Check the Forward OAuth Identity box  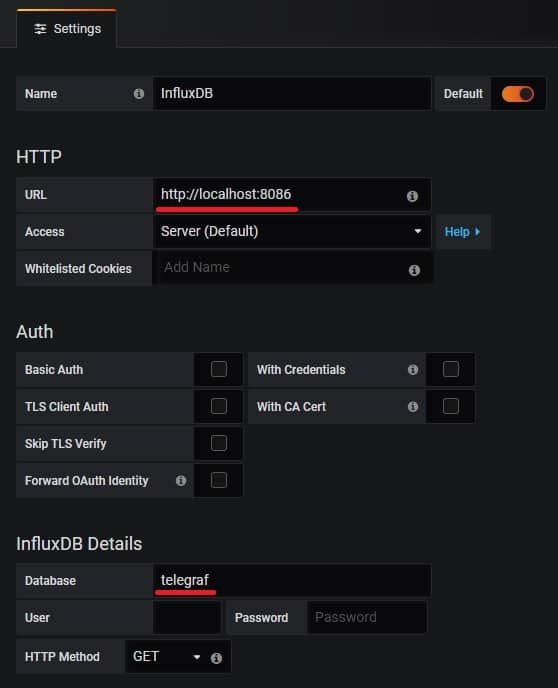click(218, 480)
